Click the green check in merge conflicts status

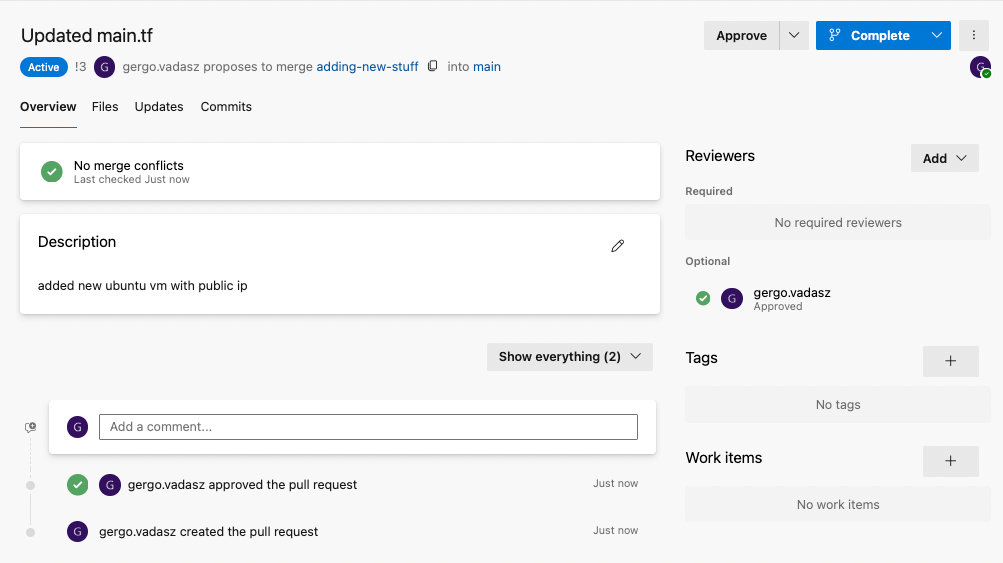52,172
